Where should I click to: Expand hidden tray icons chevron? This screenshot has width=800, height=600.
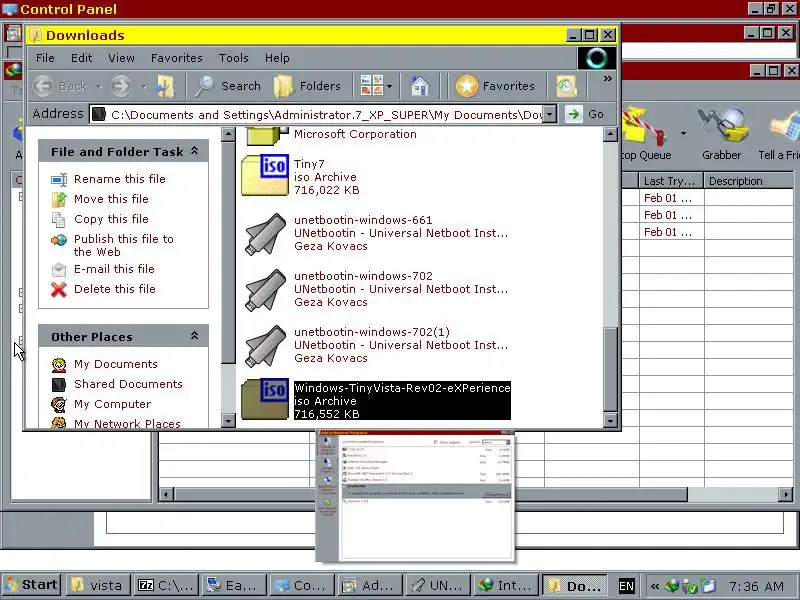(655, 586)
